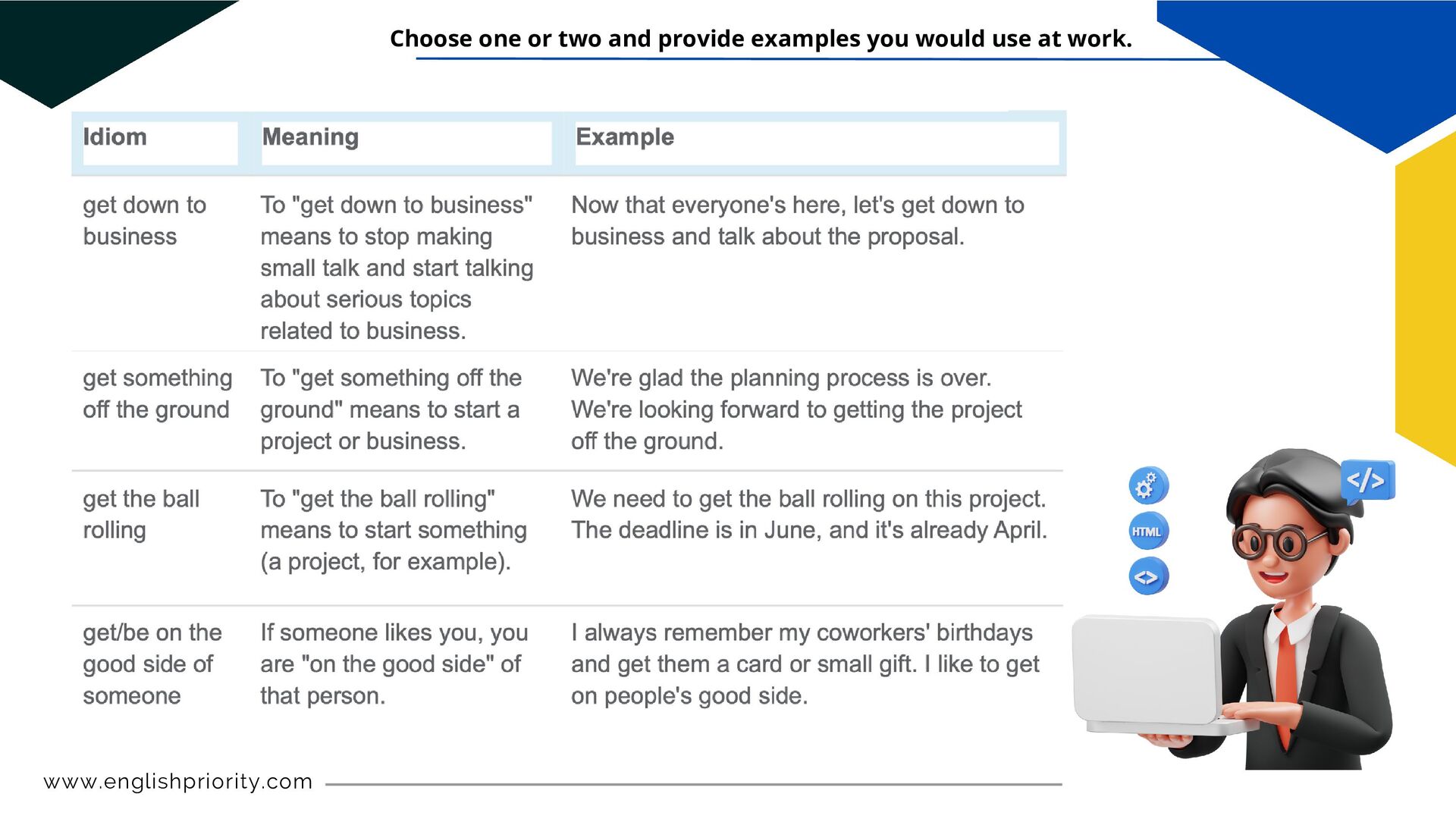Click the blue gears settings icon
The image size is (1456, 819).
pyautogui.click(x=1148, y=485)
